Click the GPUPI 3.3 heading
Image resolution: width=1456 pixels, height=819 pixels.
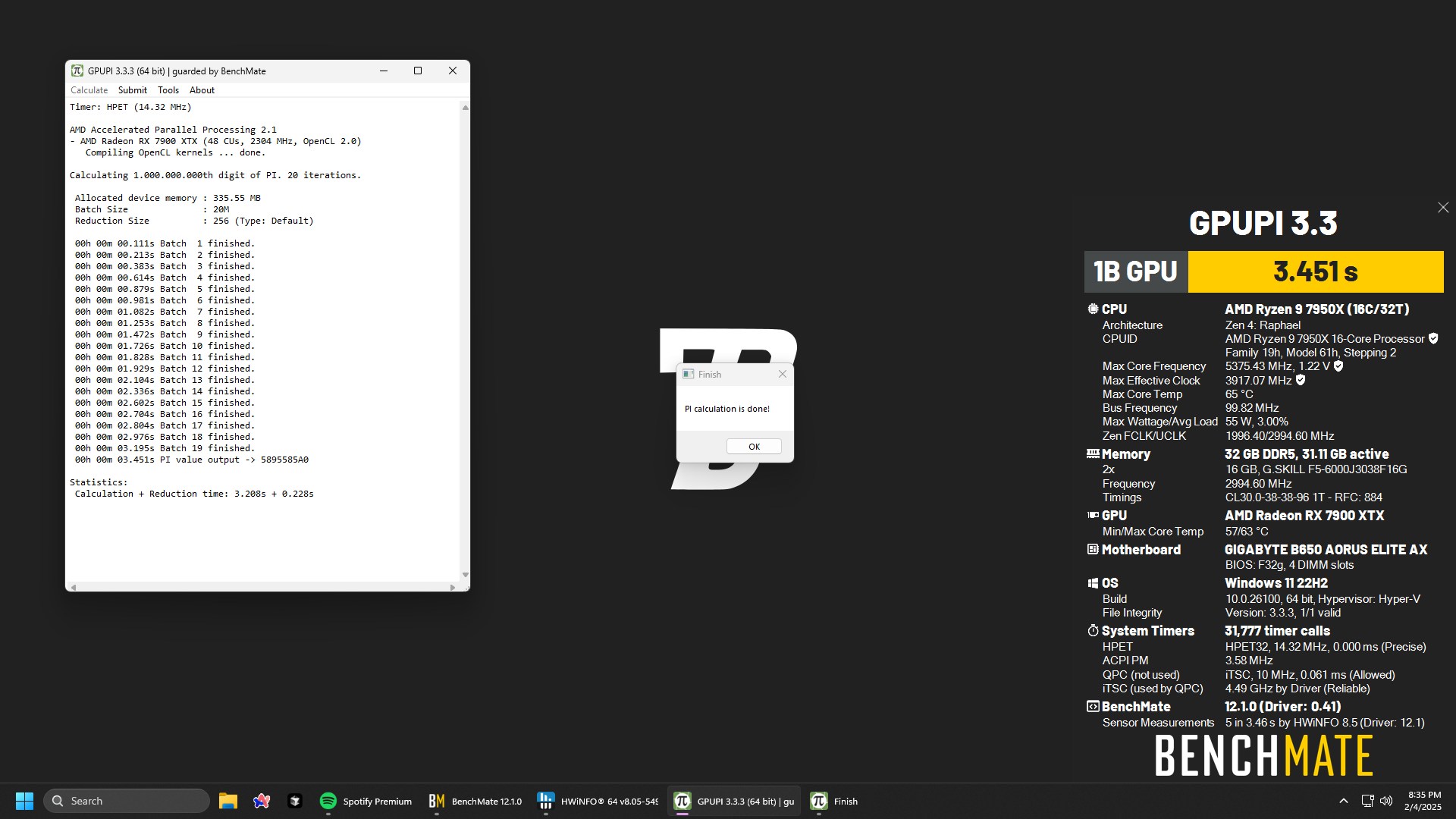[1263, 223]
